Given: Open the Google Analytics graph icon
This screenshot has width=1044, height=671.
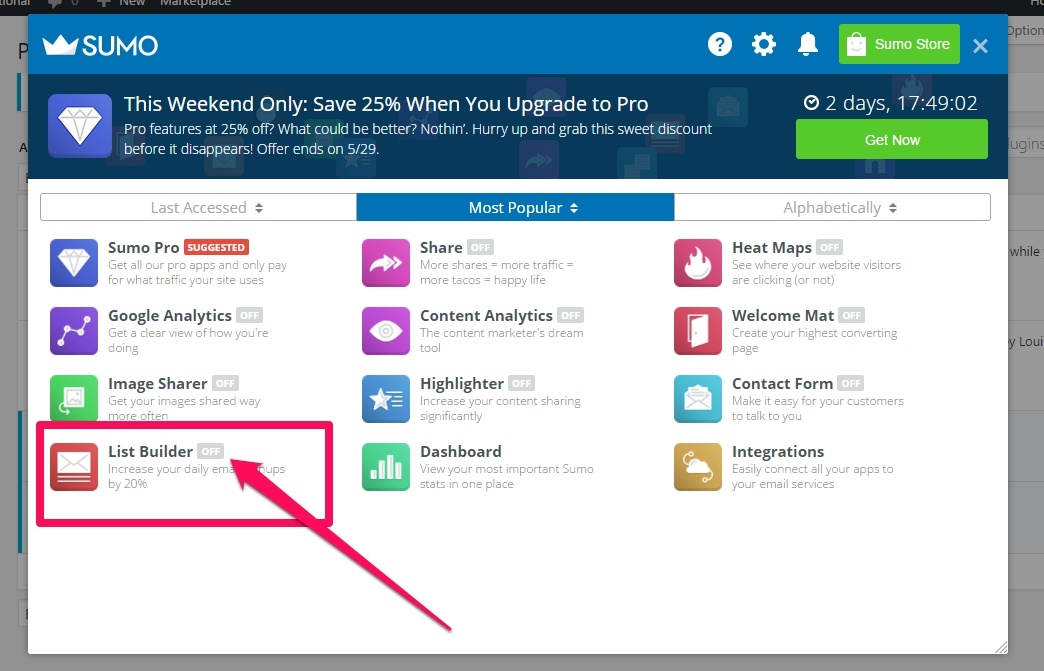Looking at the screenshot, I should pos(74,331).
